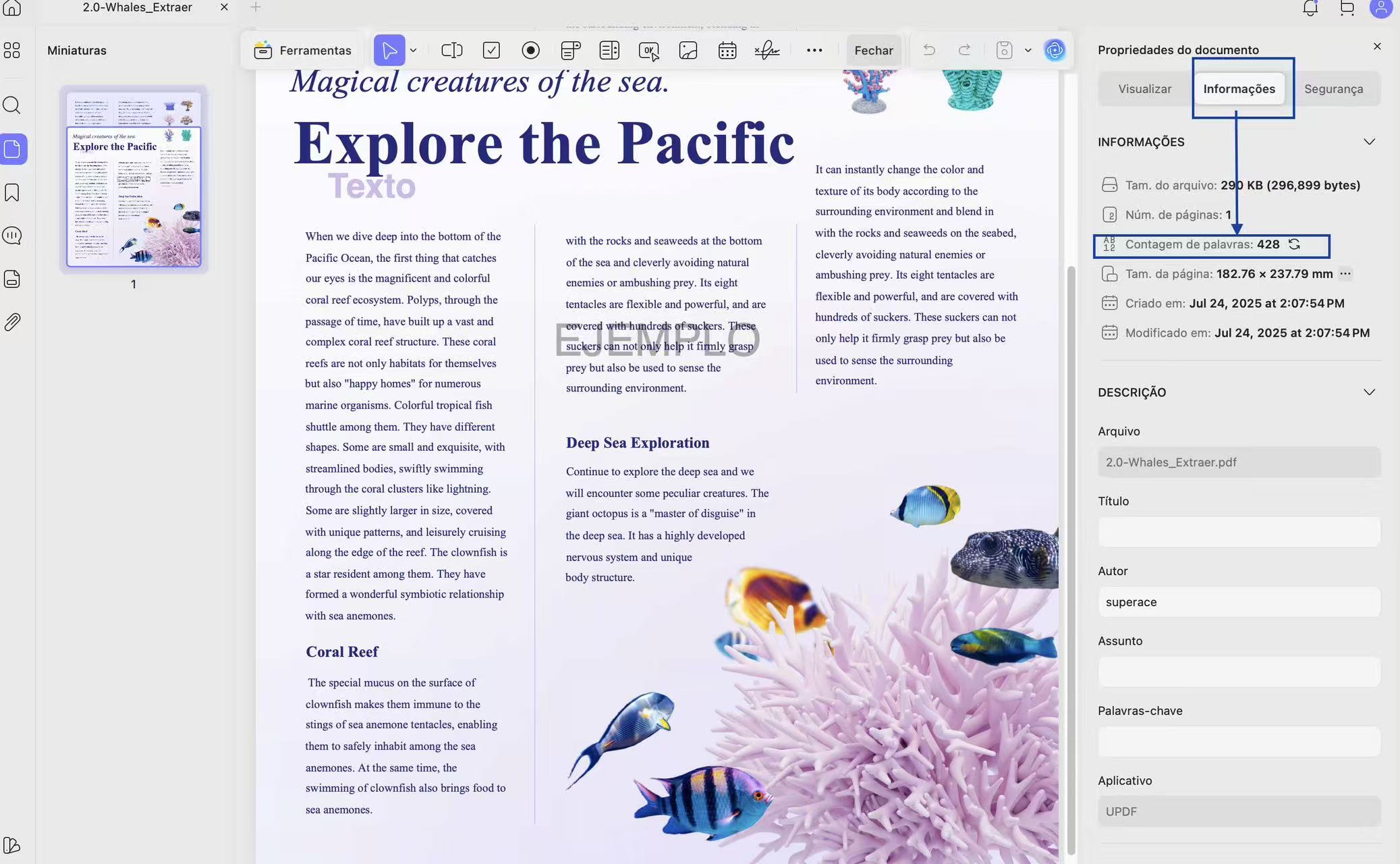Select the text field form tool
Image resolution: width=1400 pixels, height=864 pixels.
[x=451, y=51]
